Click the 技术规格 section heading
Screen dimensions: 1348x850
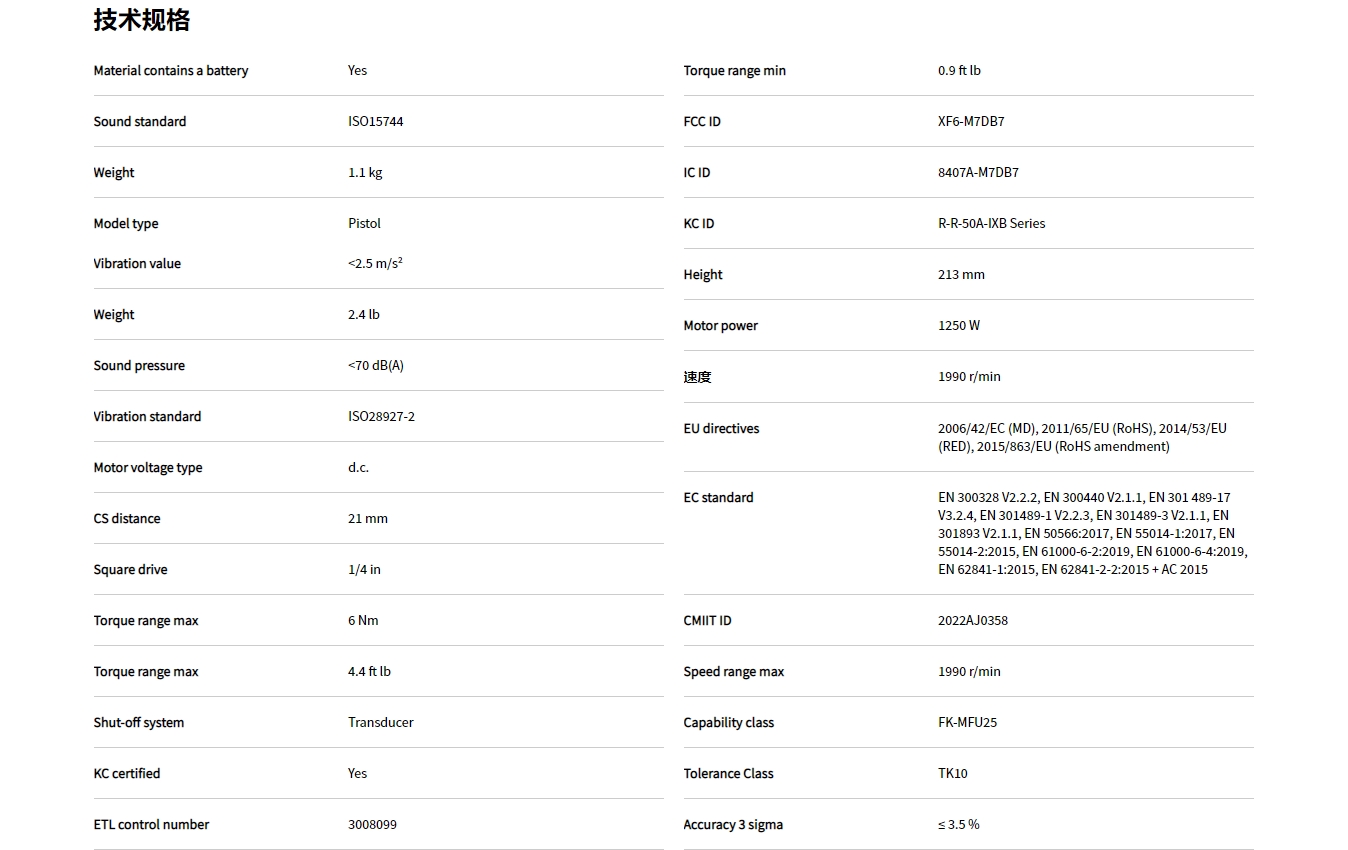click(141, 20)
